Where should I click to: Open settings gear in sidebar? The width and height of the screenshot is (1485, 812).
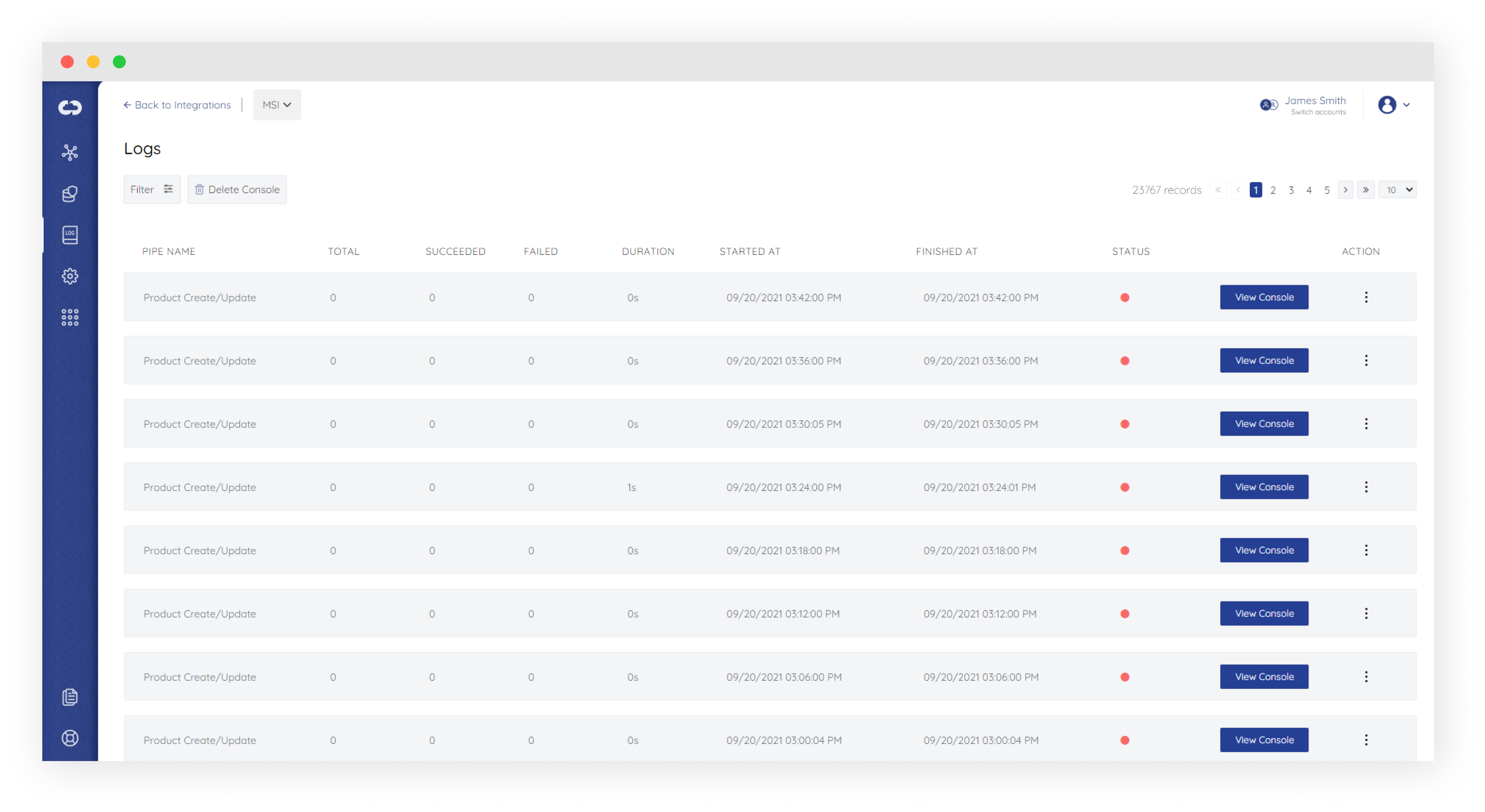pyautogui.click(x=70, y=276)
